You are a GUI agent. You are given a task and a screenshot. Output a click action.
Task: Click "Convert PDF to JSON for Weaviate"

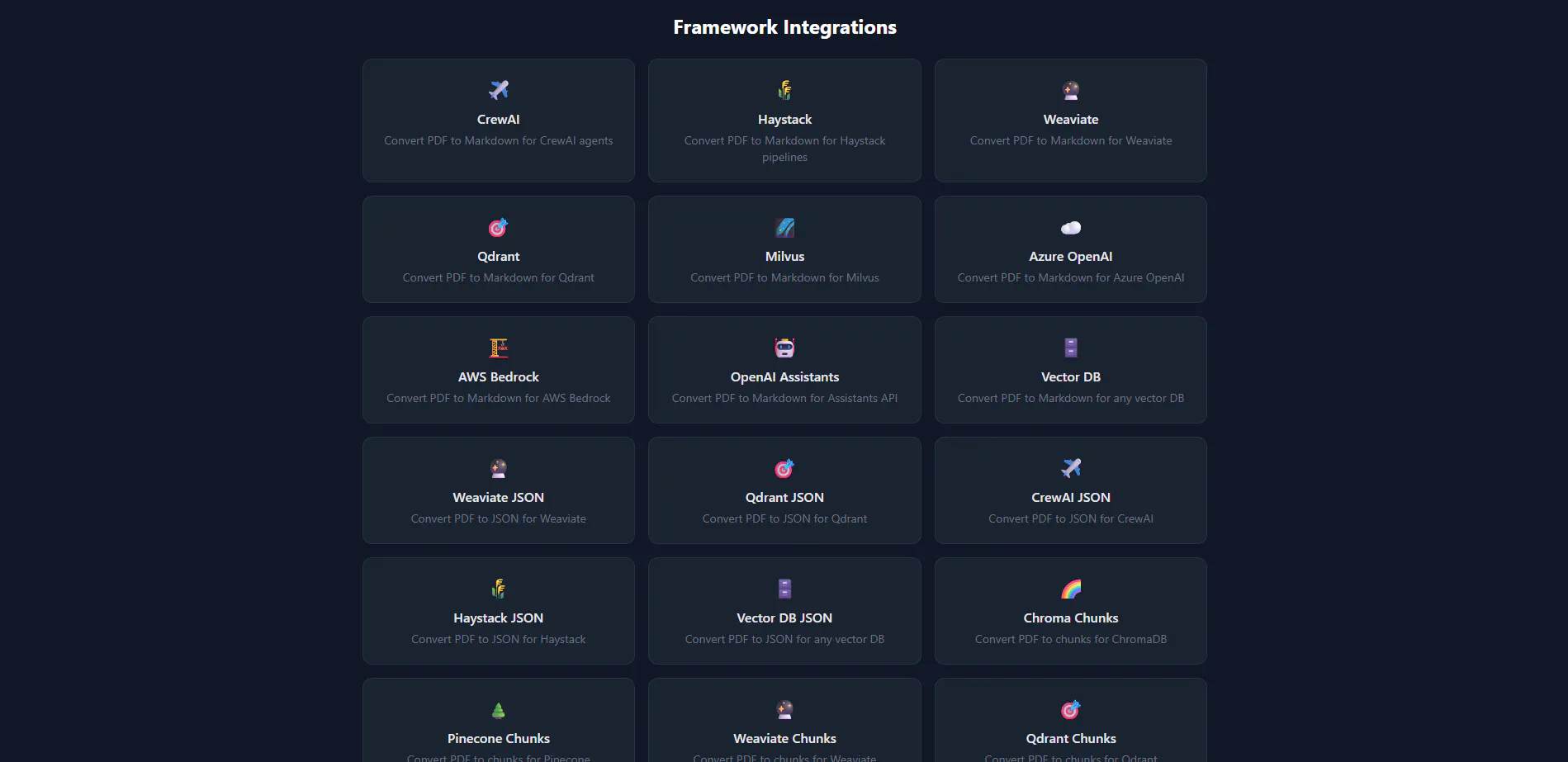(499, 519)
